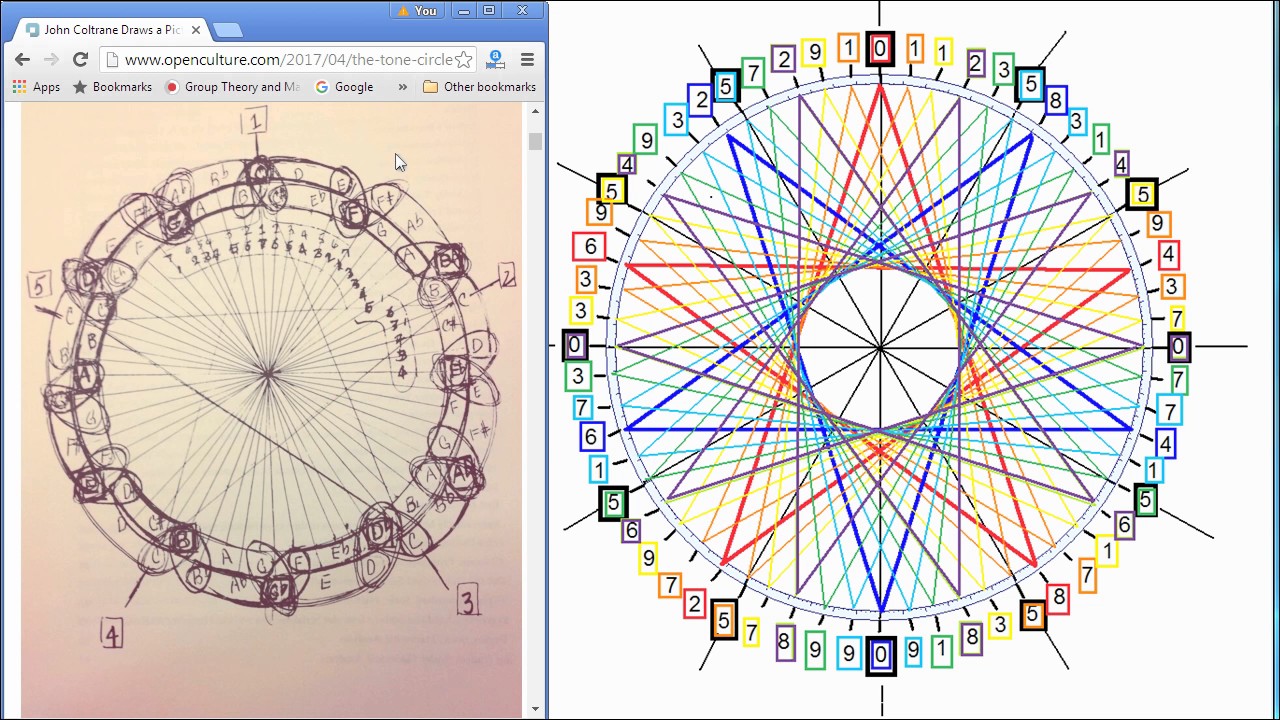
Task: Minimize the Chrome window
Action: [x=464, y=11]
